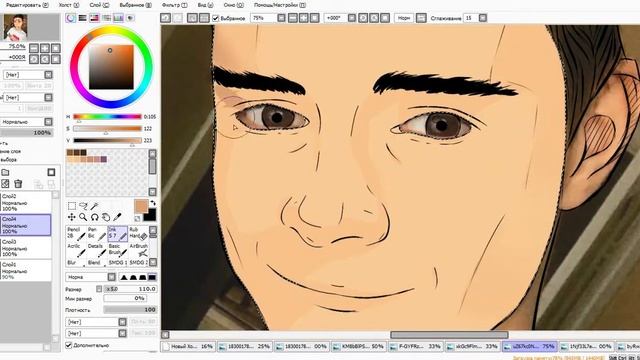
Task: Zoom in with top toolbar plus button
Action: (x=304, y=18)
